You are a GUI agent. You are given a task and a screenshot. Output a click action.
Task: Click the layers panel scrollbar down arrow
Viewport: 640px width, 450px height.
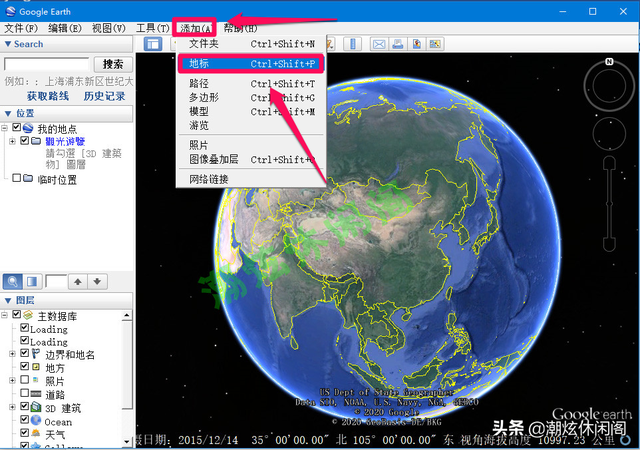click(x=127, y=441)
